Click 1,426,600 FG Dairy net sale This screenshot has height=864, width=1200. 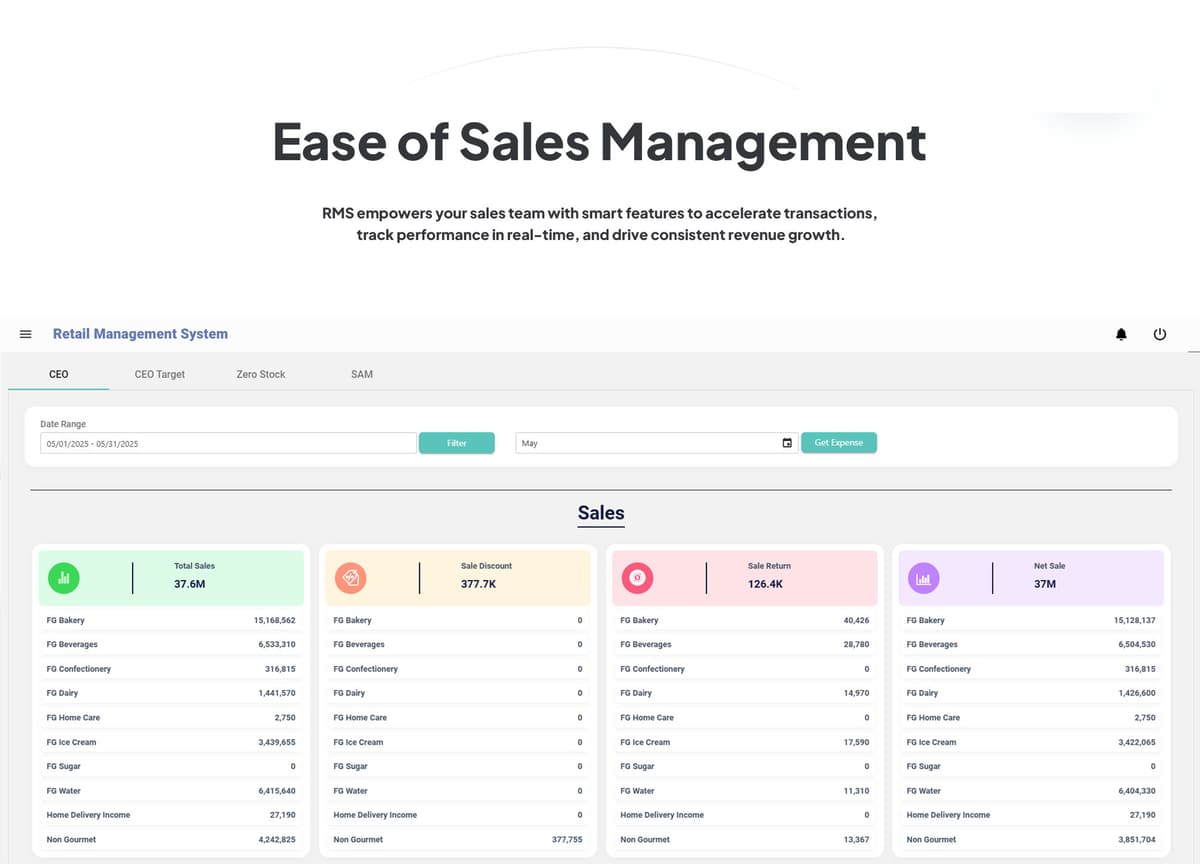[1137, 693]
